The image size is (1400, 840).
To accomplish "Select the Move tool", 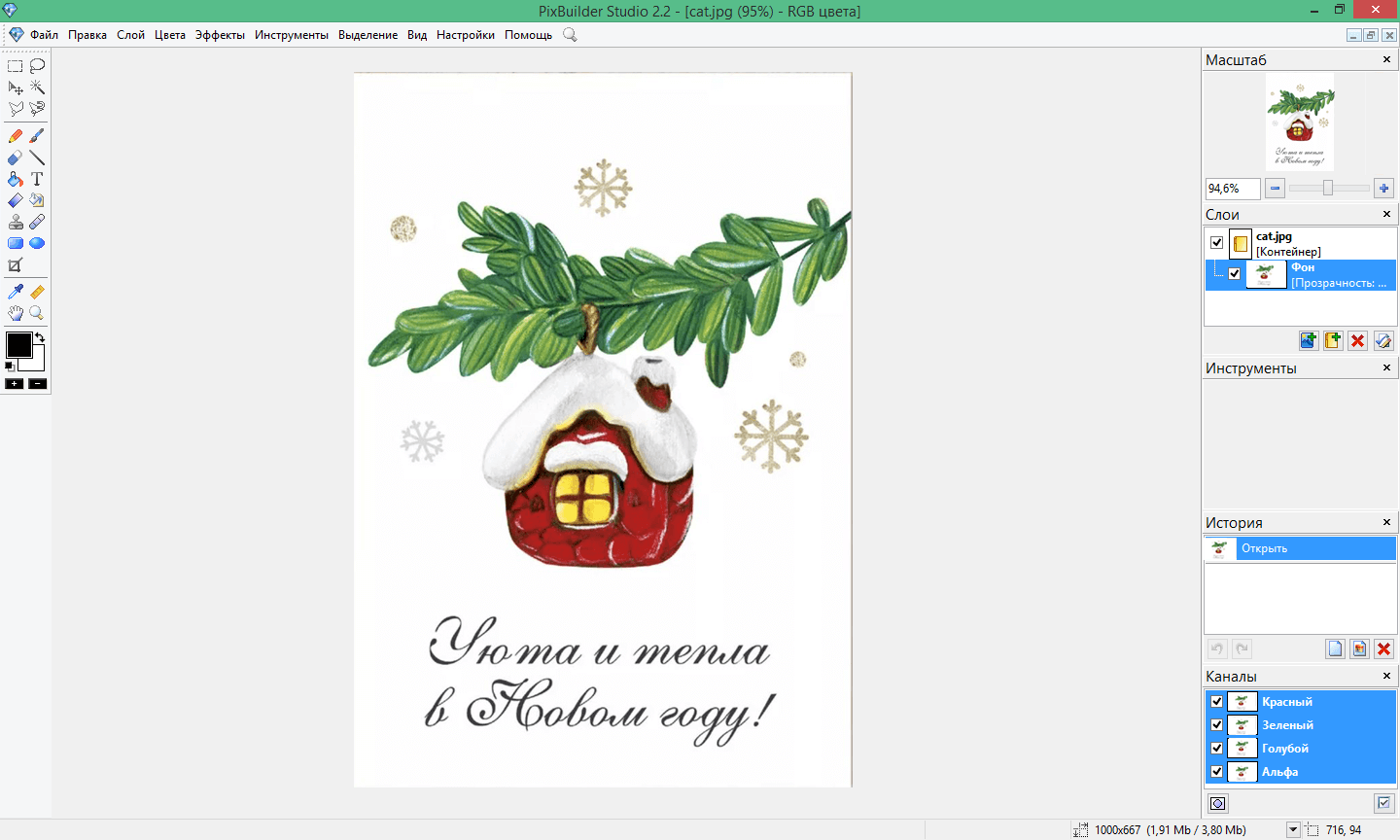I will tap(16, 87).
